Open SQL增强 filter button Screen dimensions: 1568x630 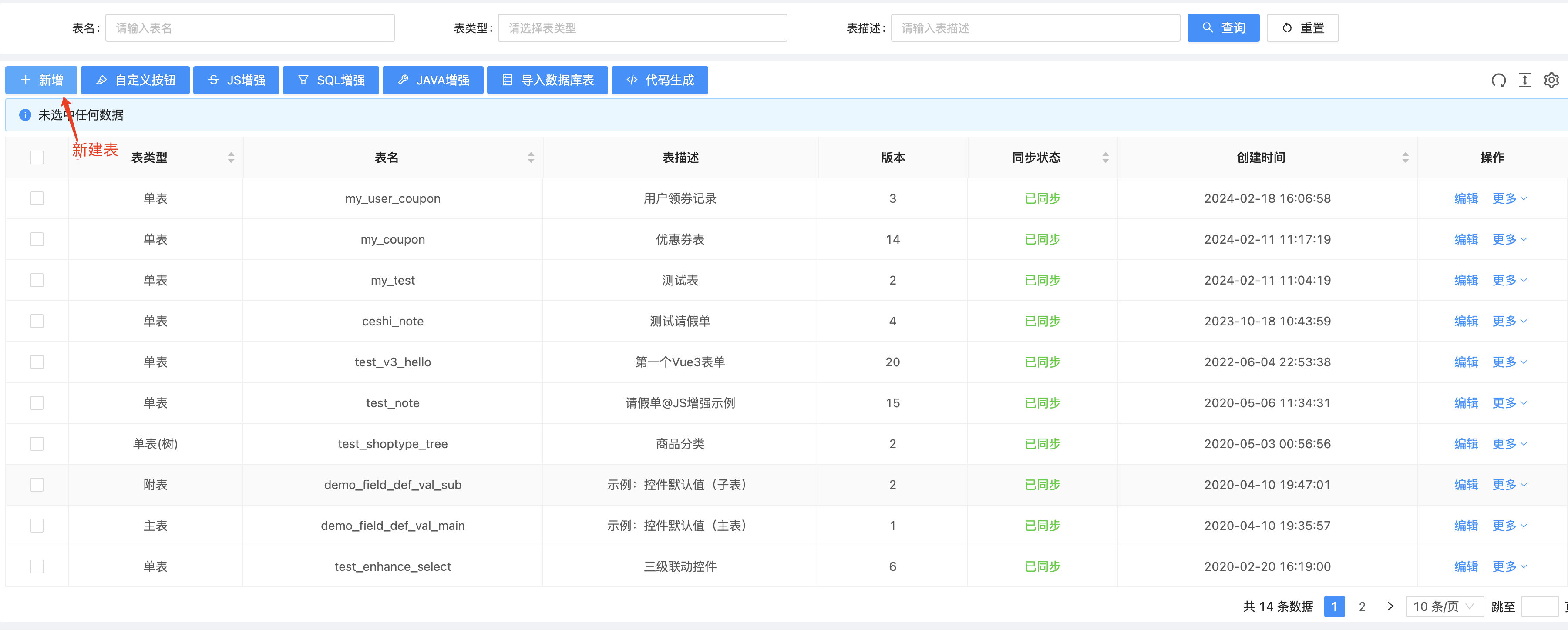pos(330,80)
